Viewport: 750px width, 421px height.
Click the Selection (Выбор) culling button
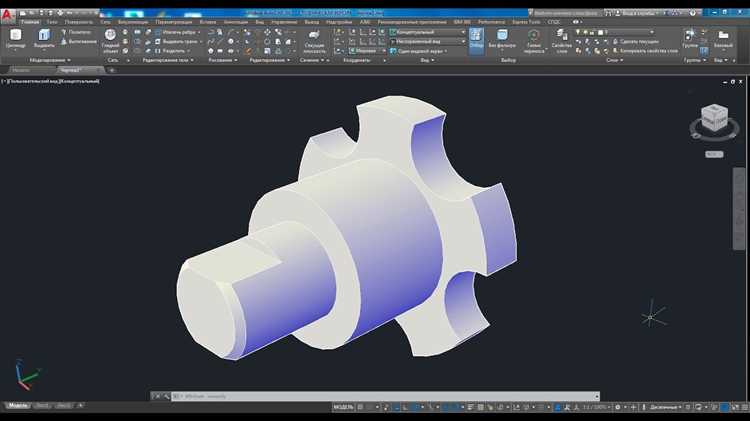[476, 39]
